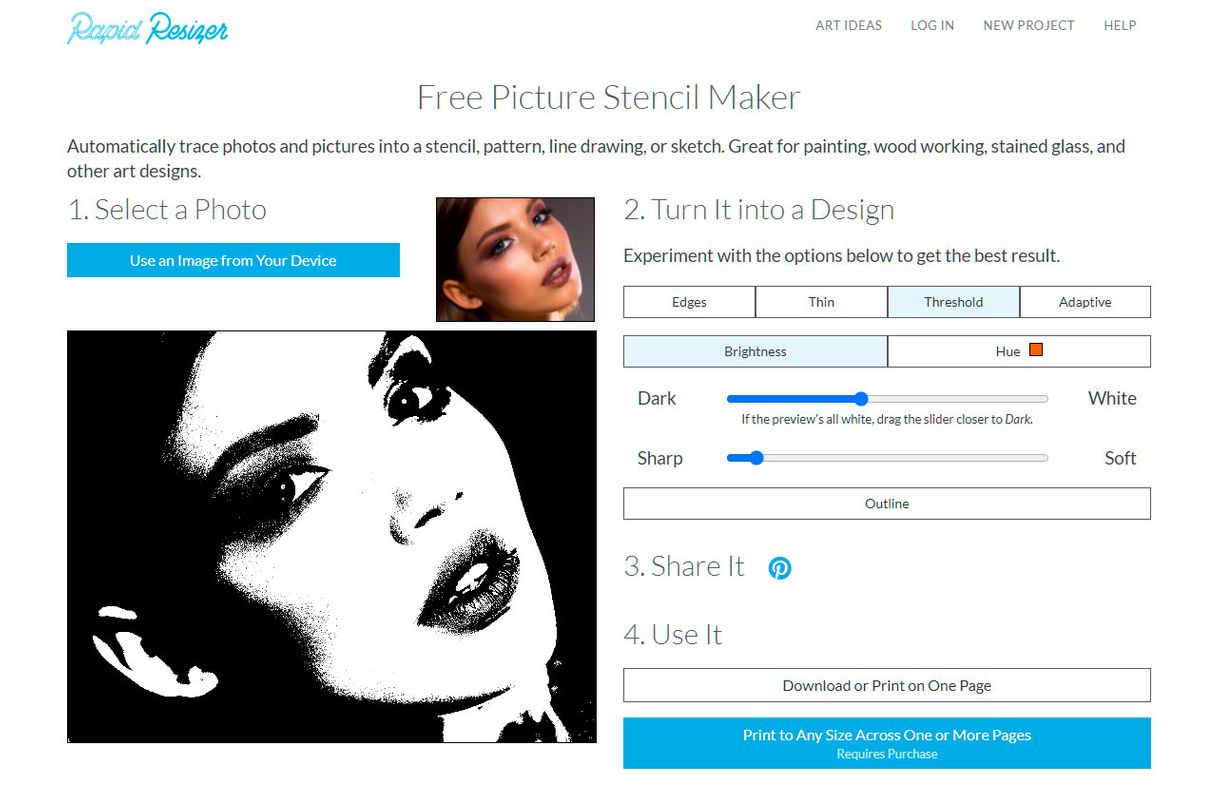Click the Rapid Resizer logo
Viewport: 1220px width, 794px height.
(x=146, y=29)
